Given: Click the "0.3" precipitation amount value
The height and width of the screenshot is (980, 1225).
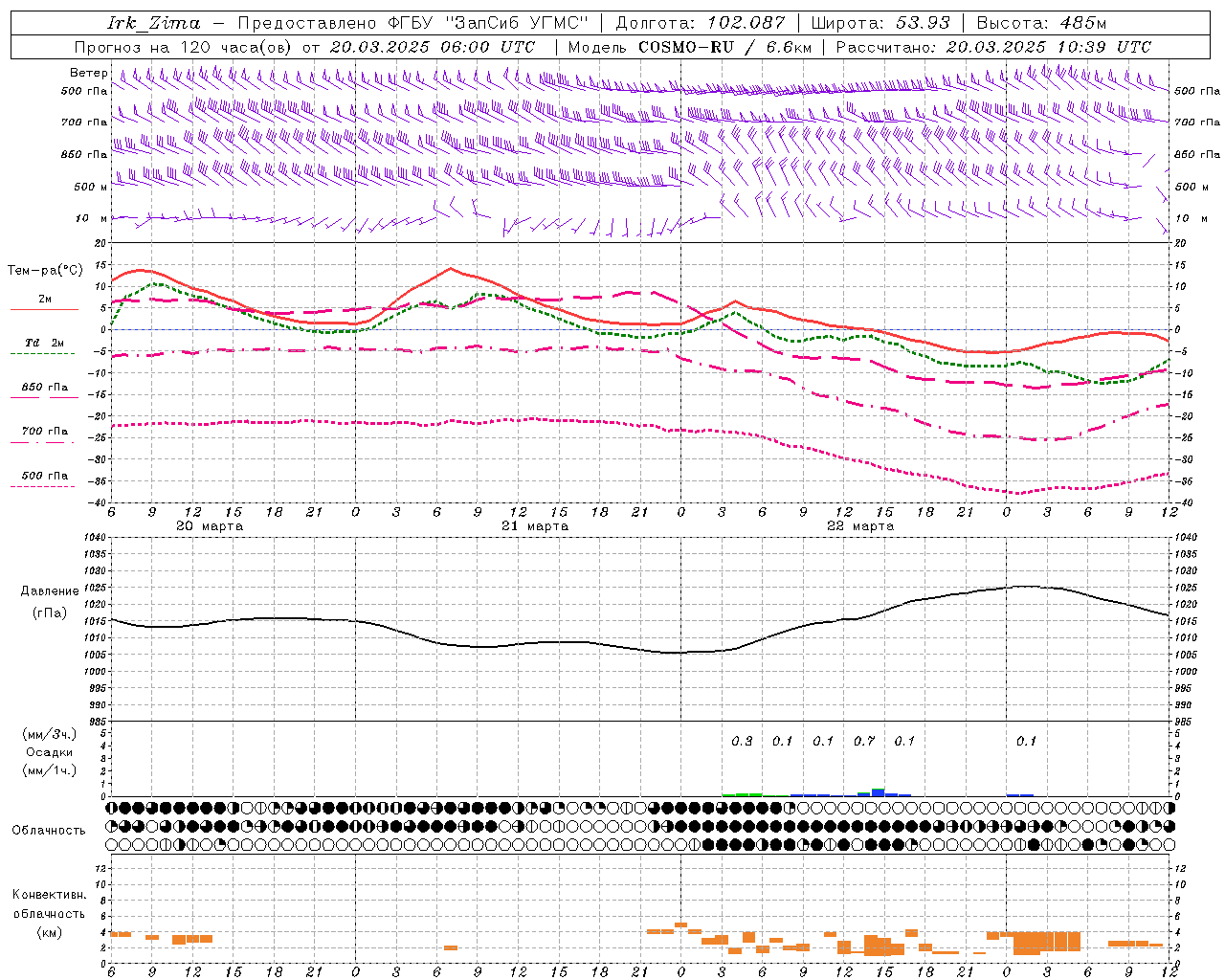Looking at the screenshot, I should pyautogui.click(x=742, y=741).
